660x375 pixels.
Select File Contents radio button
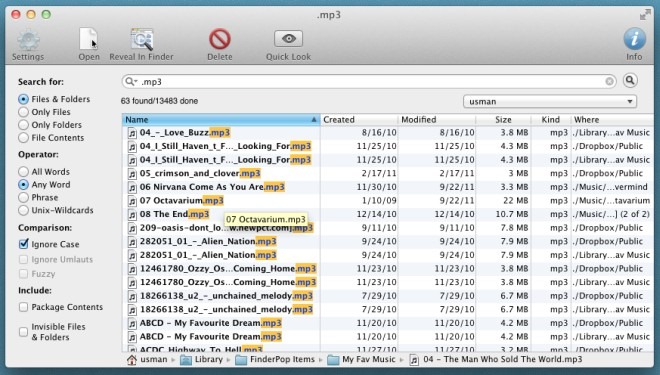coord(24,138)
